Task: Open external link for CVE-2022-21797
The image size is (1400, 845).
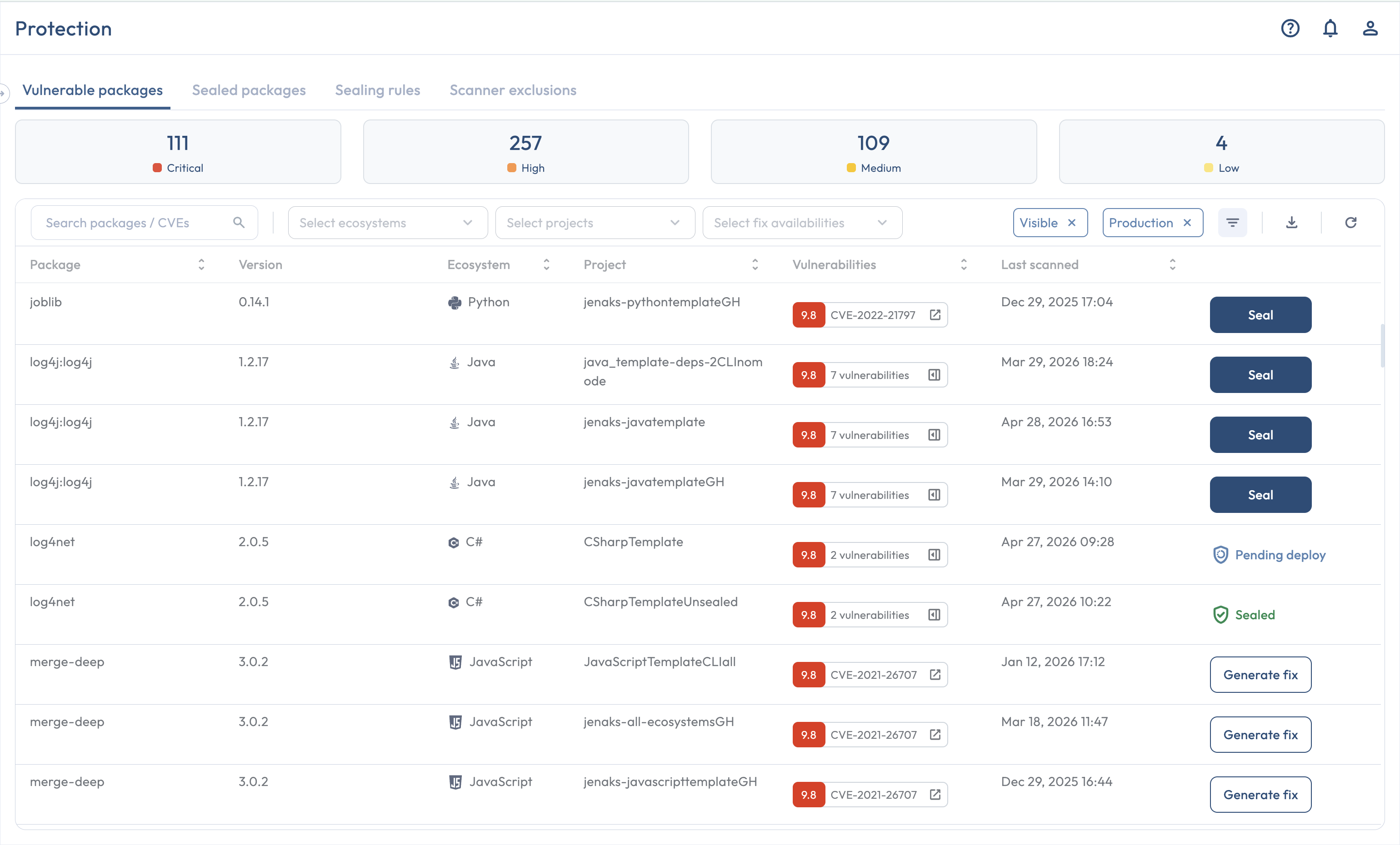Action: click(x=935, y=314)
